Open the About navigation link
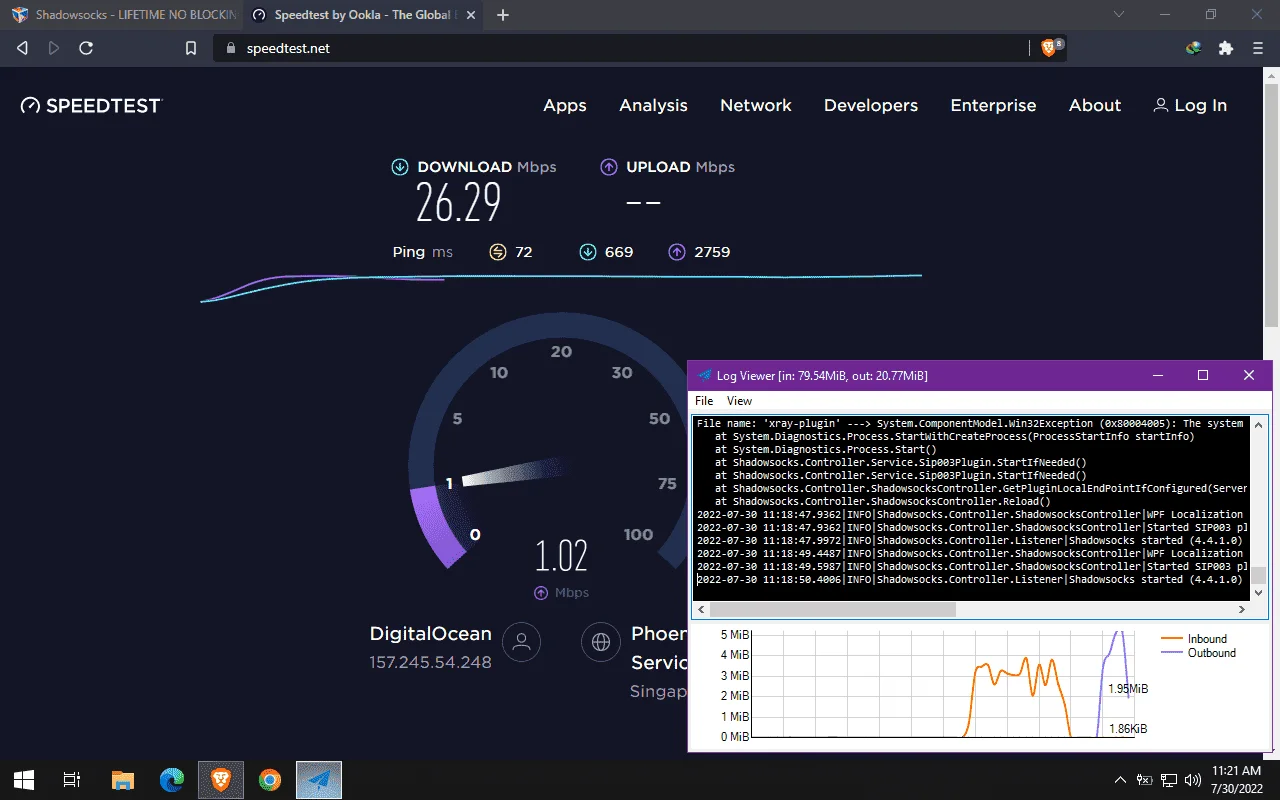The width and height of the screenshot is (1280, 800). (x=1095, y=105)
